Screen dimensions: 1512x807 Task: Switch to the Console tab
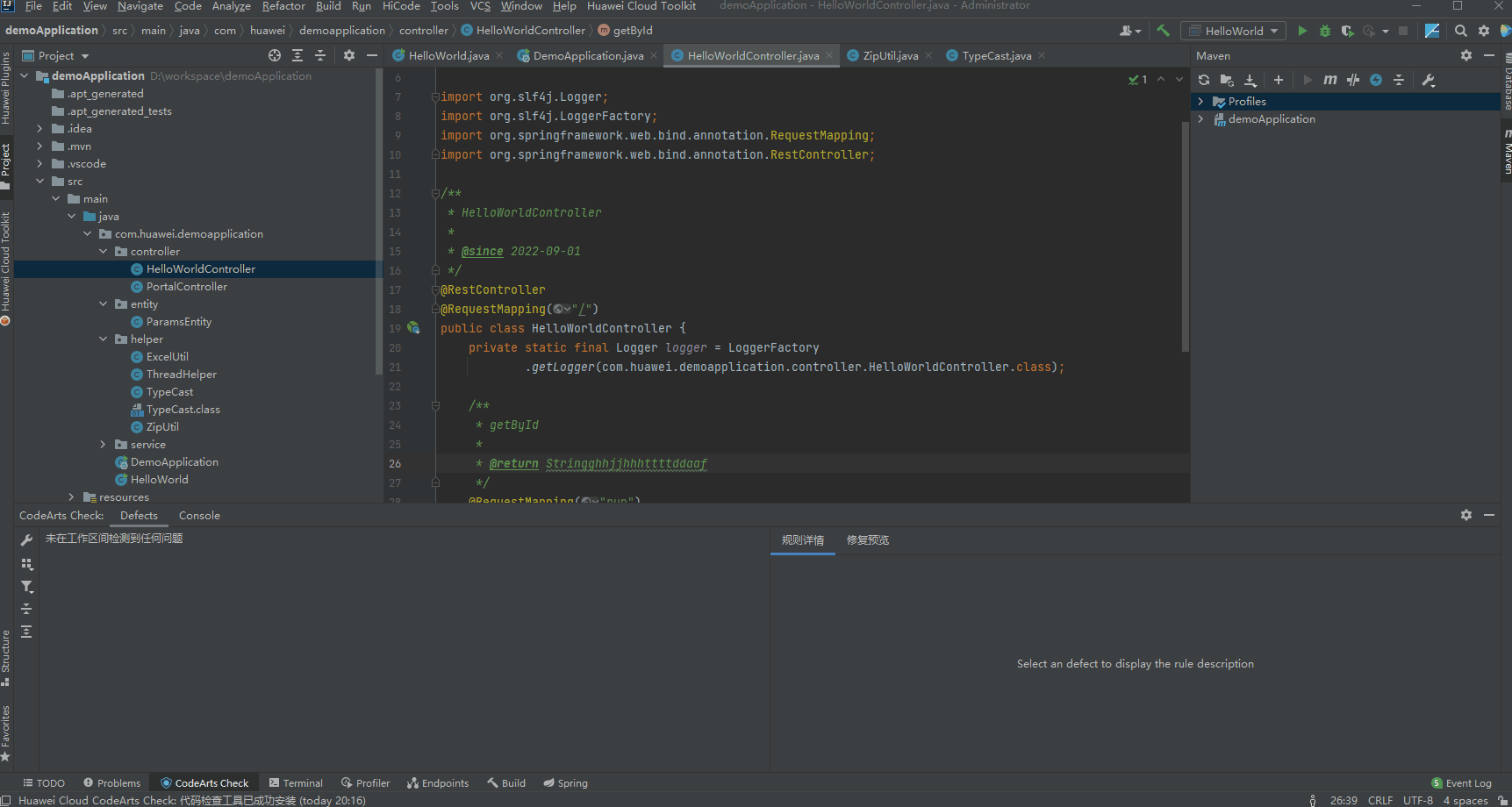click(199, 516)
